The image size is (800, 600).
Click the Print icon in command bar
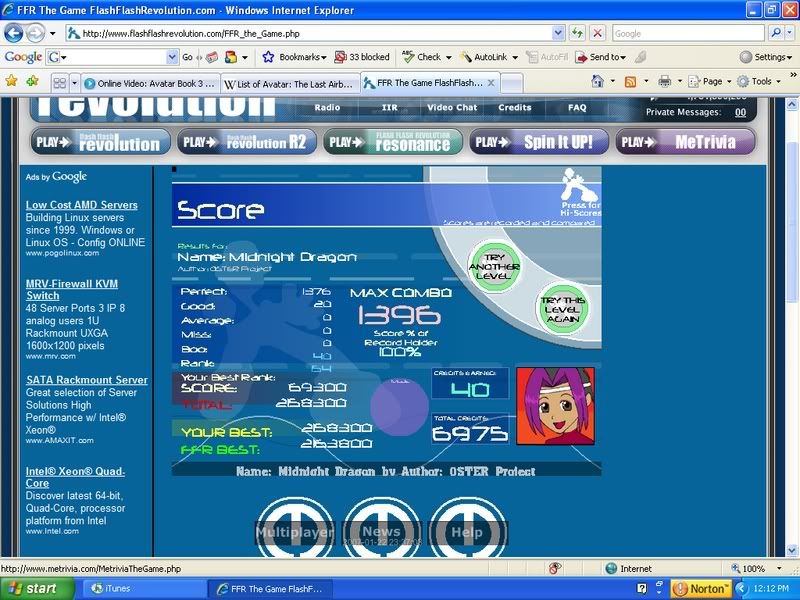[664, 82]
